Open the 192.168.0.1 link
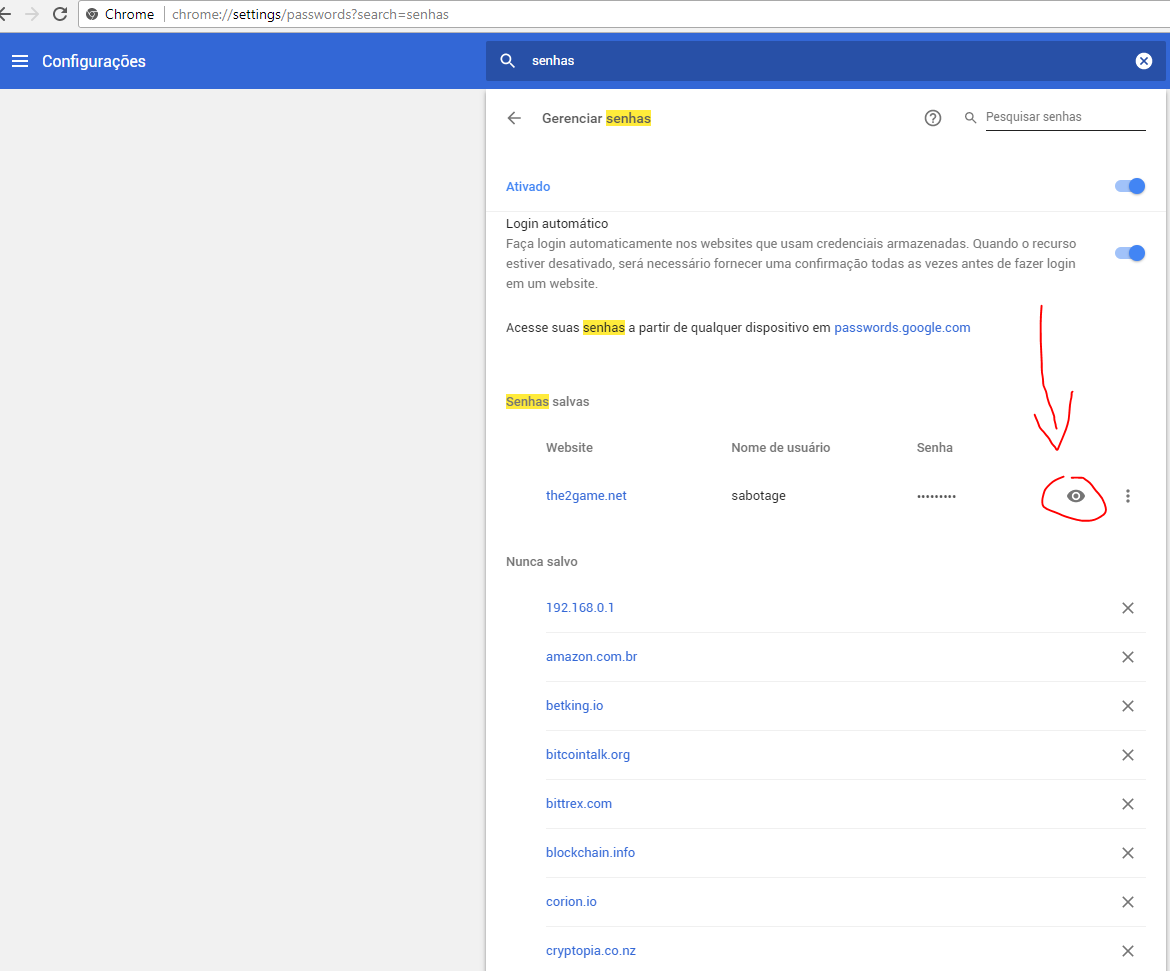The height and width of the screenshot is (971, 1170). click(x=580, y=608)
